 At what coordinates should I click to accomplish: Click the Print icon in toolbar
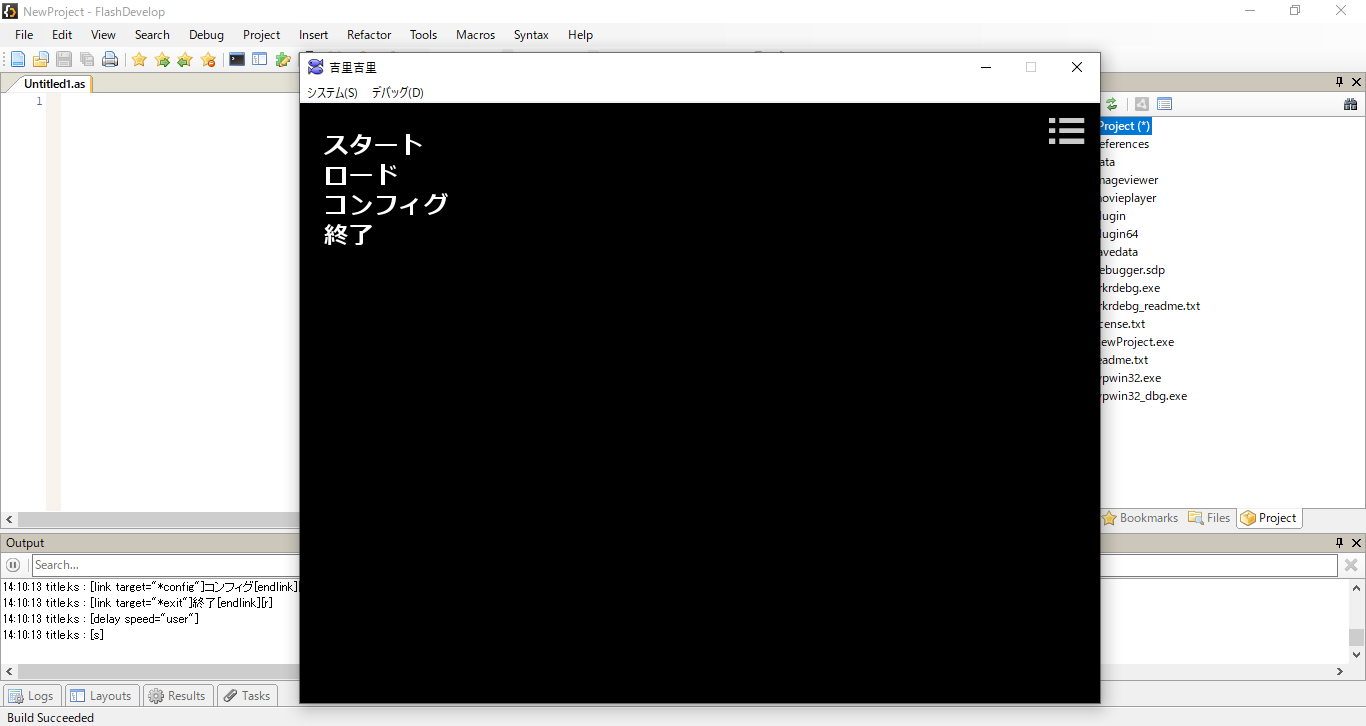(x=110, y=60)
